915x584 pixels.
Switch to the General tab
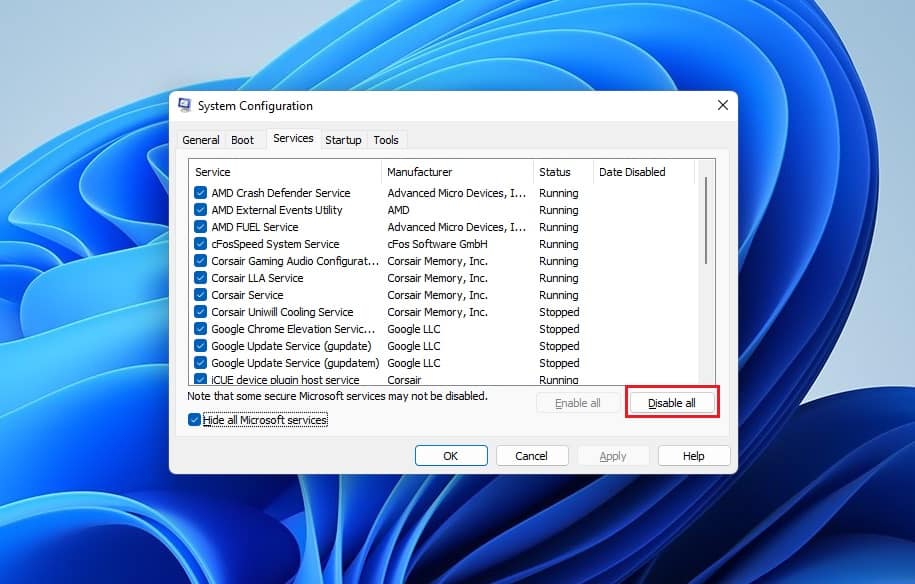(x=201, y=140)
